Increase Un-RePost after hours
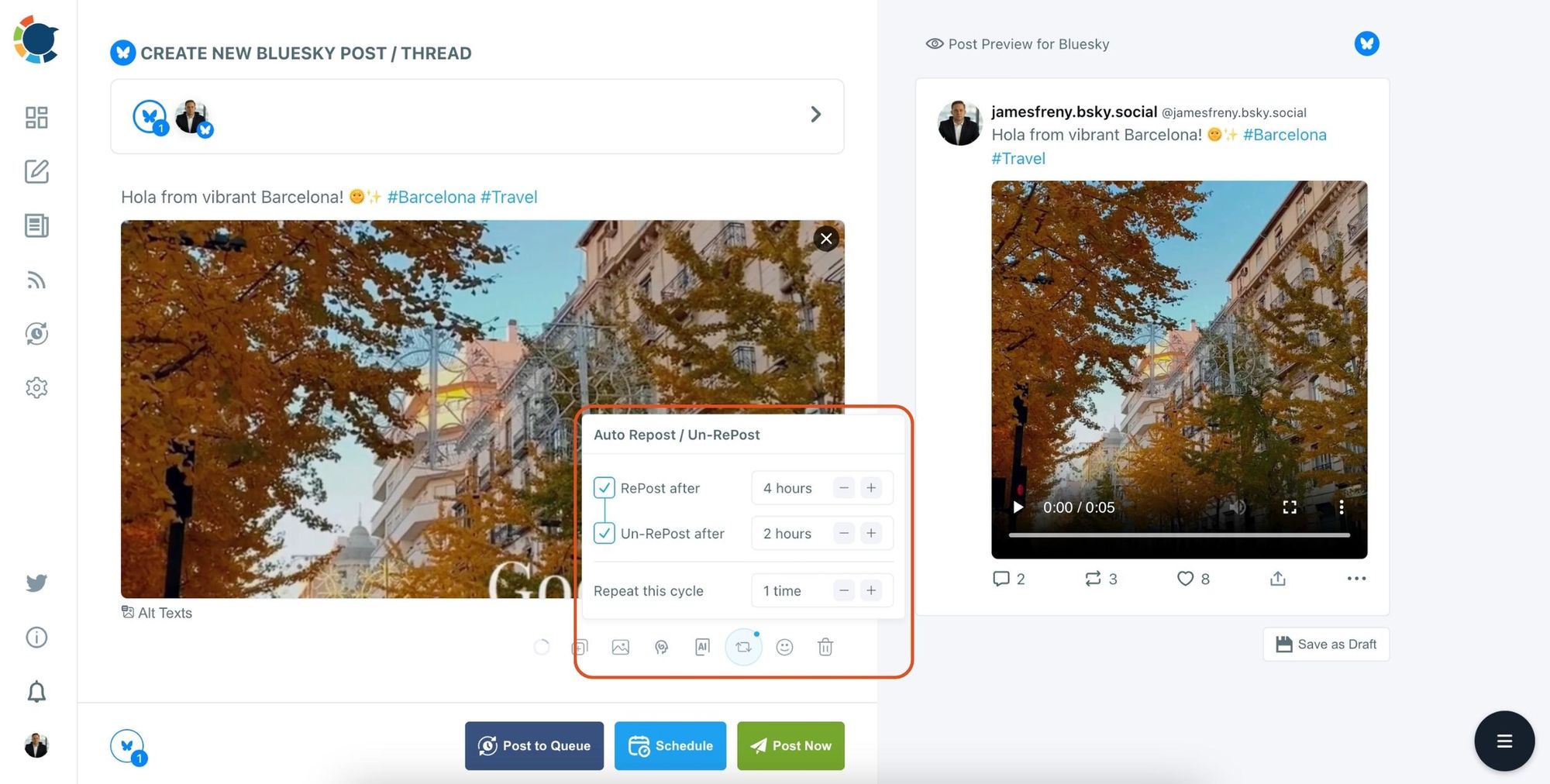 [x=871, y=533]
